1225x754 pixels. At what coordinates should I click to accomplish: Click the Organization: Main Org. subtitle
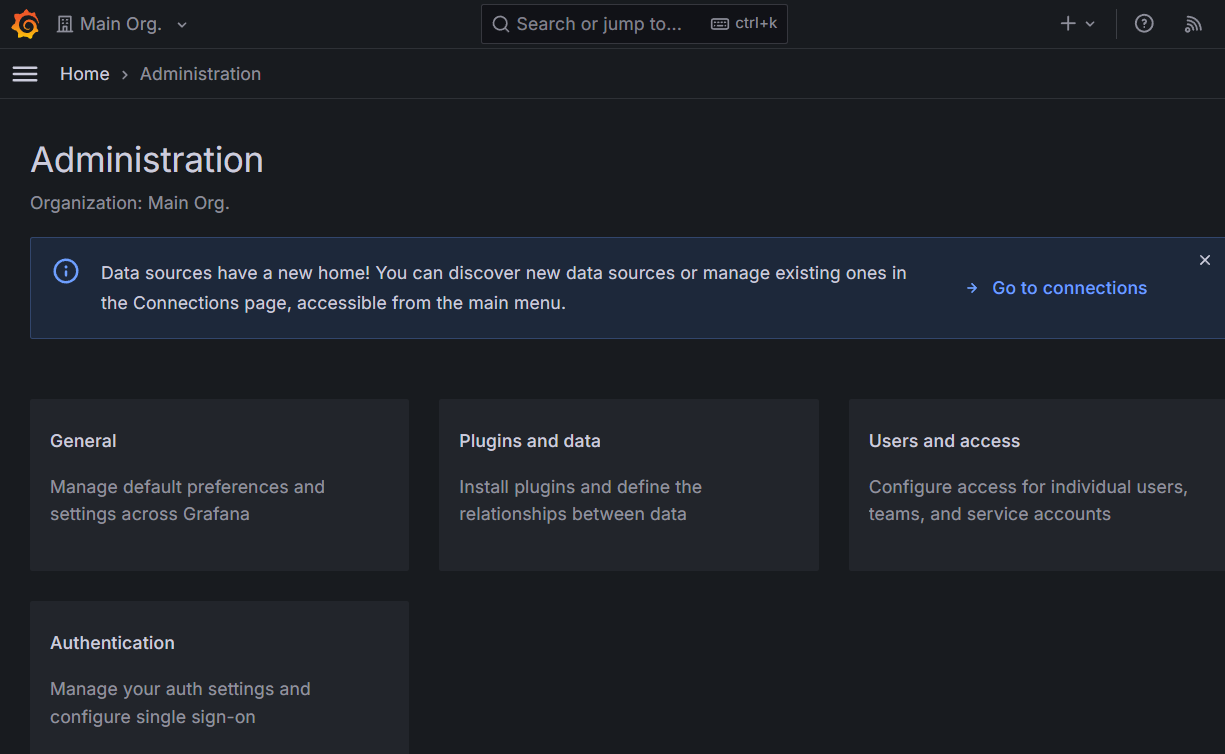[x=130, y=203]
